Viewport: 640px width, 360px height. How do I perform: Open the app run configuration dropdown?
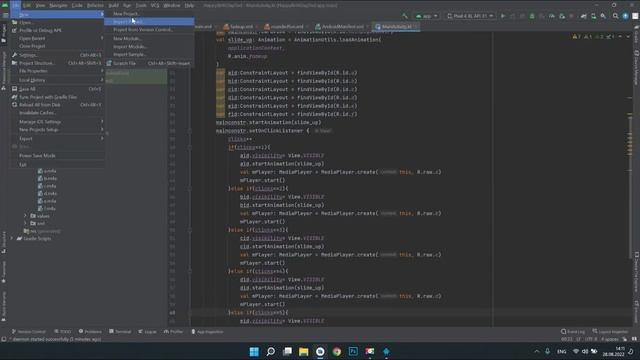(427, 16)
